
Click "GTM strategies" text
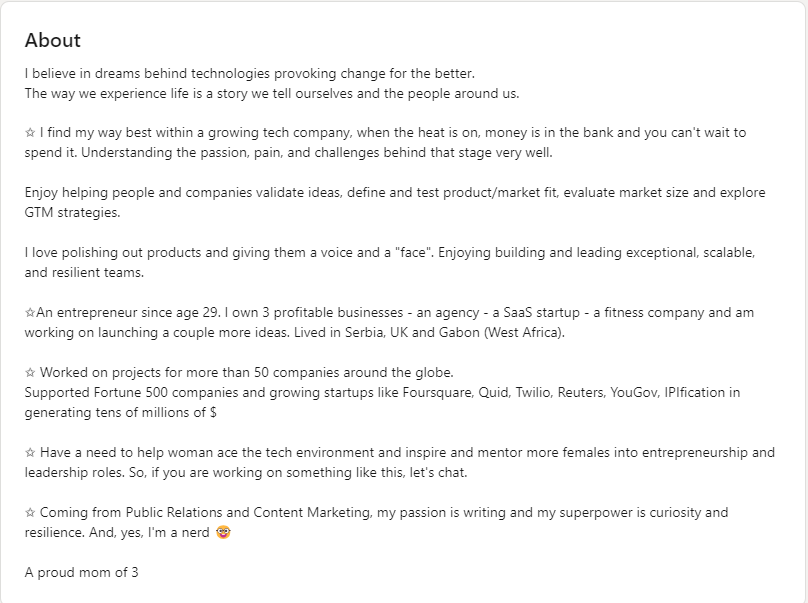[x=72, y=213]
